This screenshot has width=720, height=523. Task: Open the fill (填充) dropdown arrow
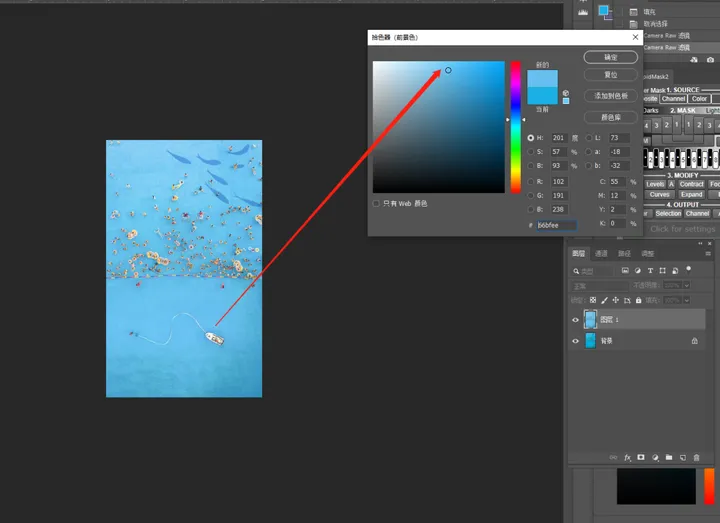[686, 300]
